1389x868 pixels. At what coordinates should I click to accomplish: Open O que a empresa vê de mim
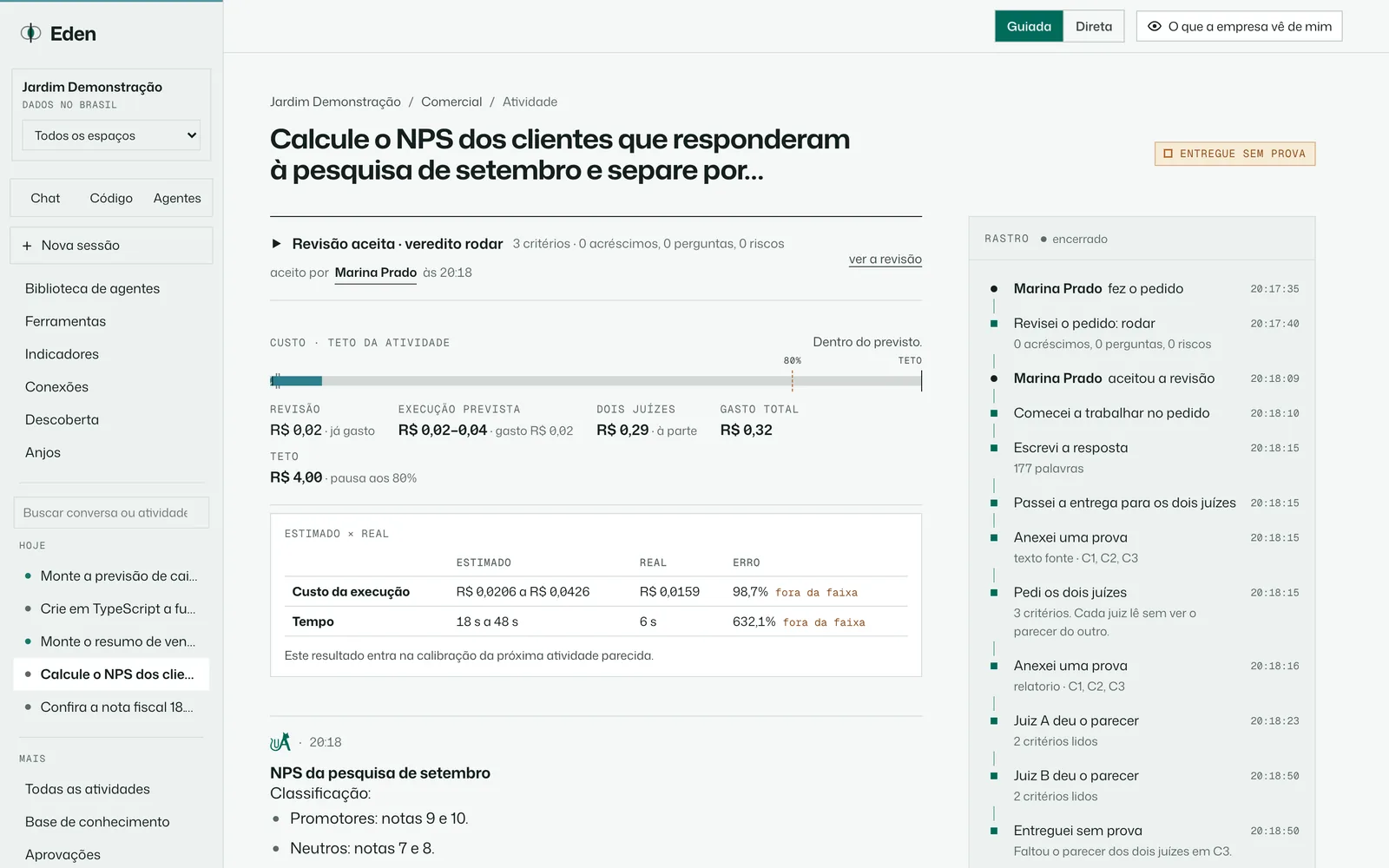tap(1240, 26)
